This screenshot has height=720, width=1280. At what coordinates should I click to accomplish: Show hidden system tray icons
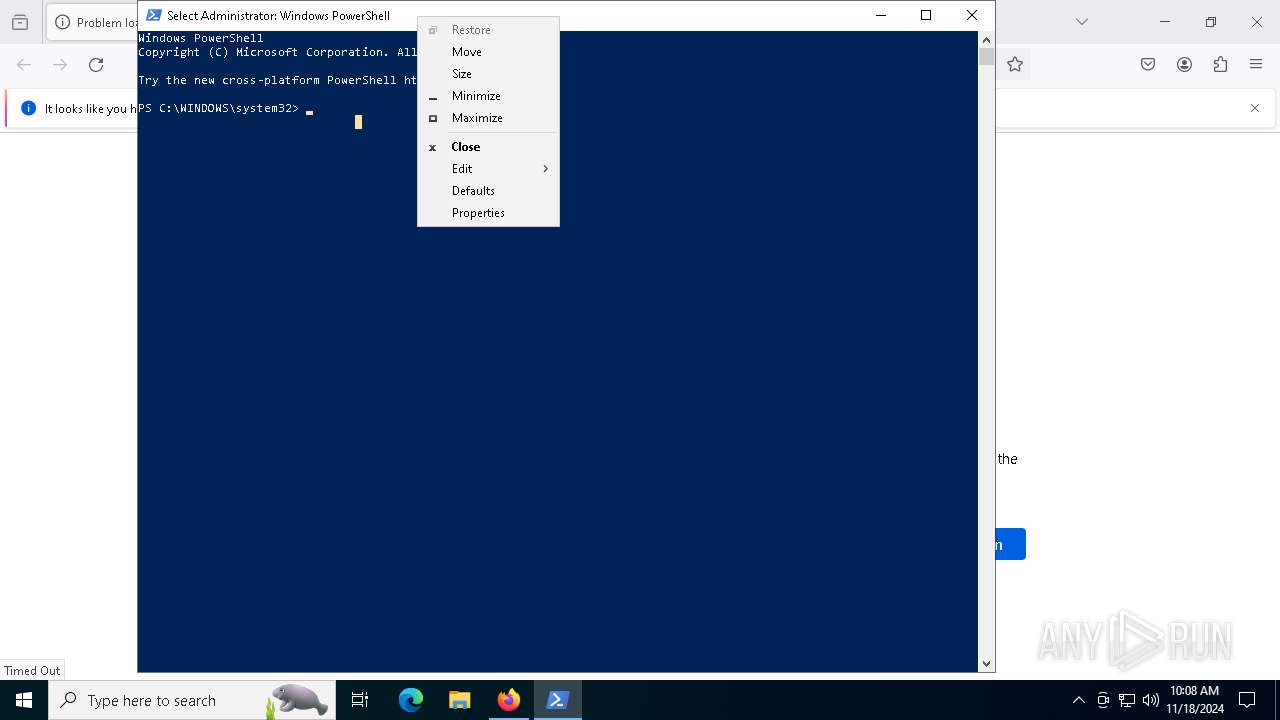(x=1078, y=700)
